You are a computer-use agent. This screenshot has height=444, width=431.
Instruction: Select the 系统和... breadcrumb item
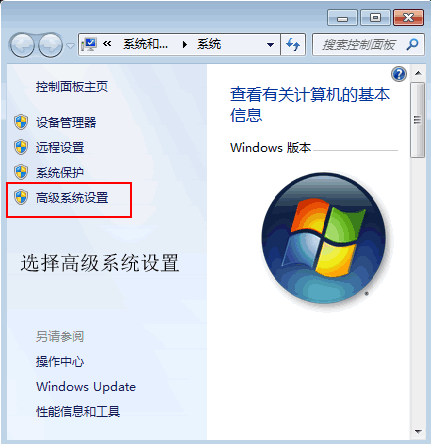click(145, 44)
